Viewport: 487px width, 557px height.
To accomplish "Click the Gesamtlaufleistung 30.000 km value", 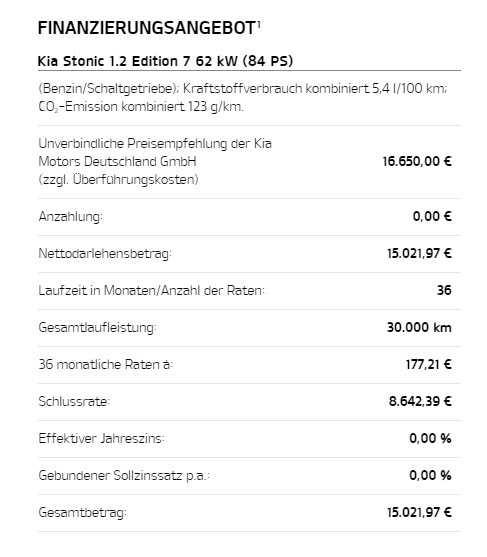I will (419, 327).
